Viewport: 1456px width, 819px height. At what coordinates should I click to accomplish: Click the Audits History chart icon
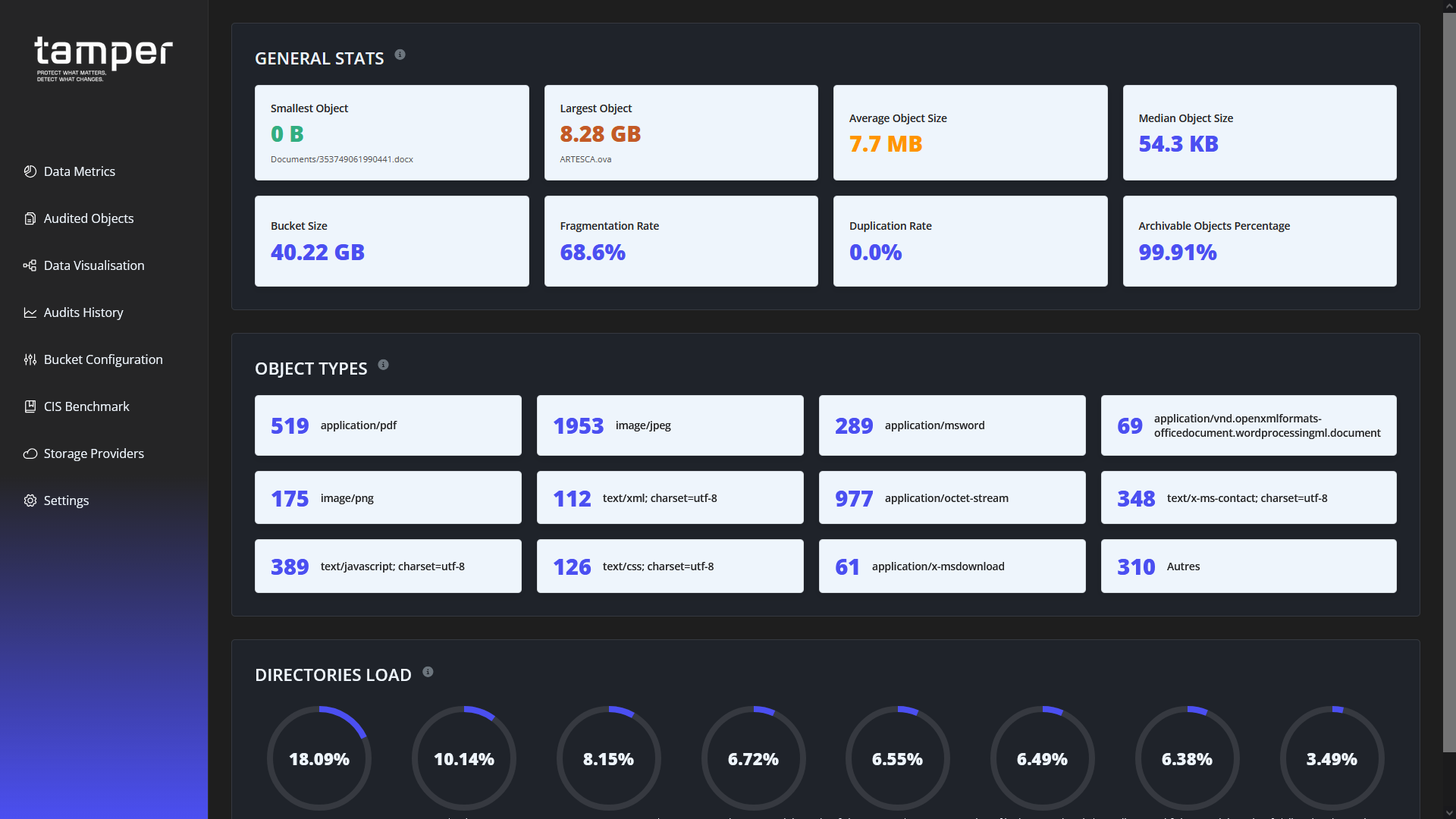(30, 312)
